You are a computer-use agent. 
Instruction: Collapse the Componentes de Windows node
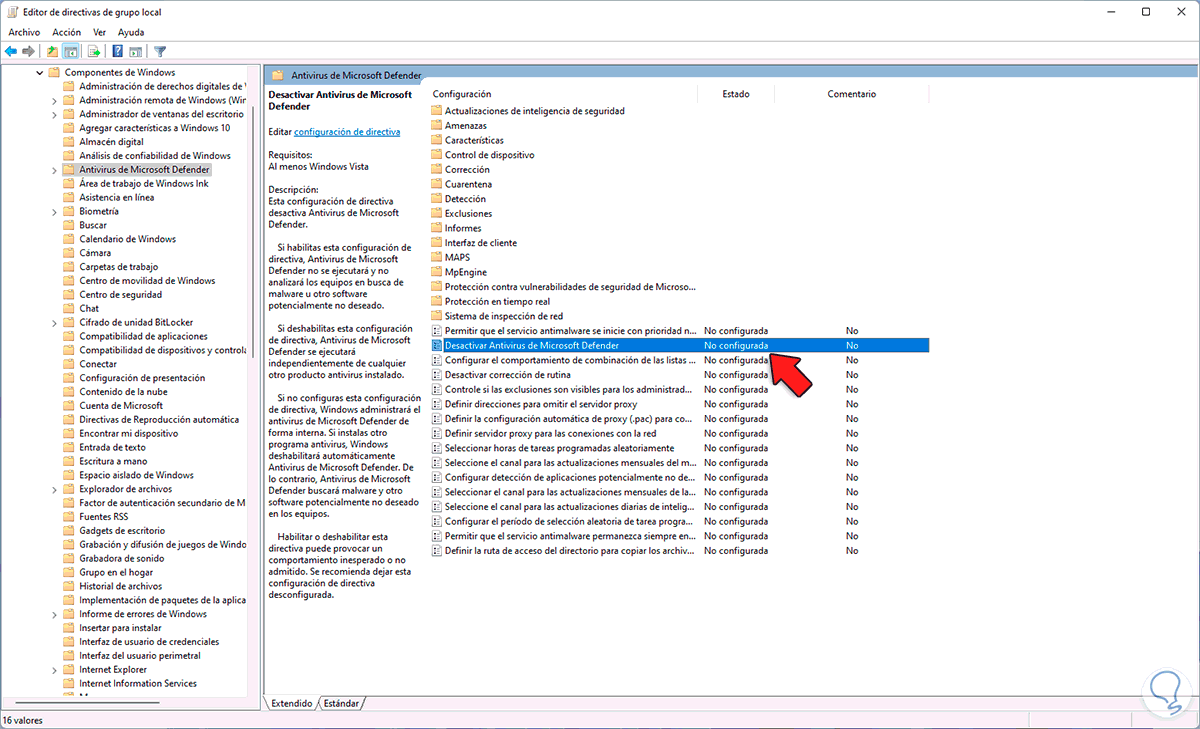[x=40, y=72]
